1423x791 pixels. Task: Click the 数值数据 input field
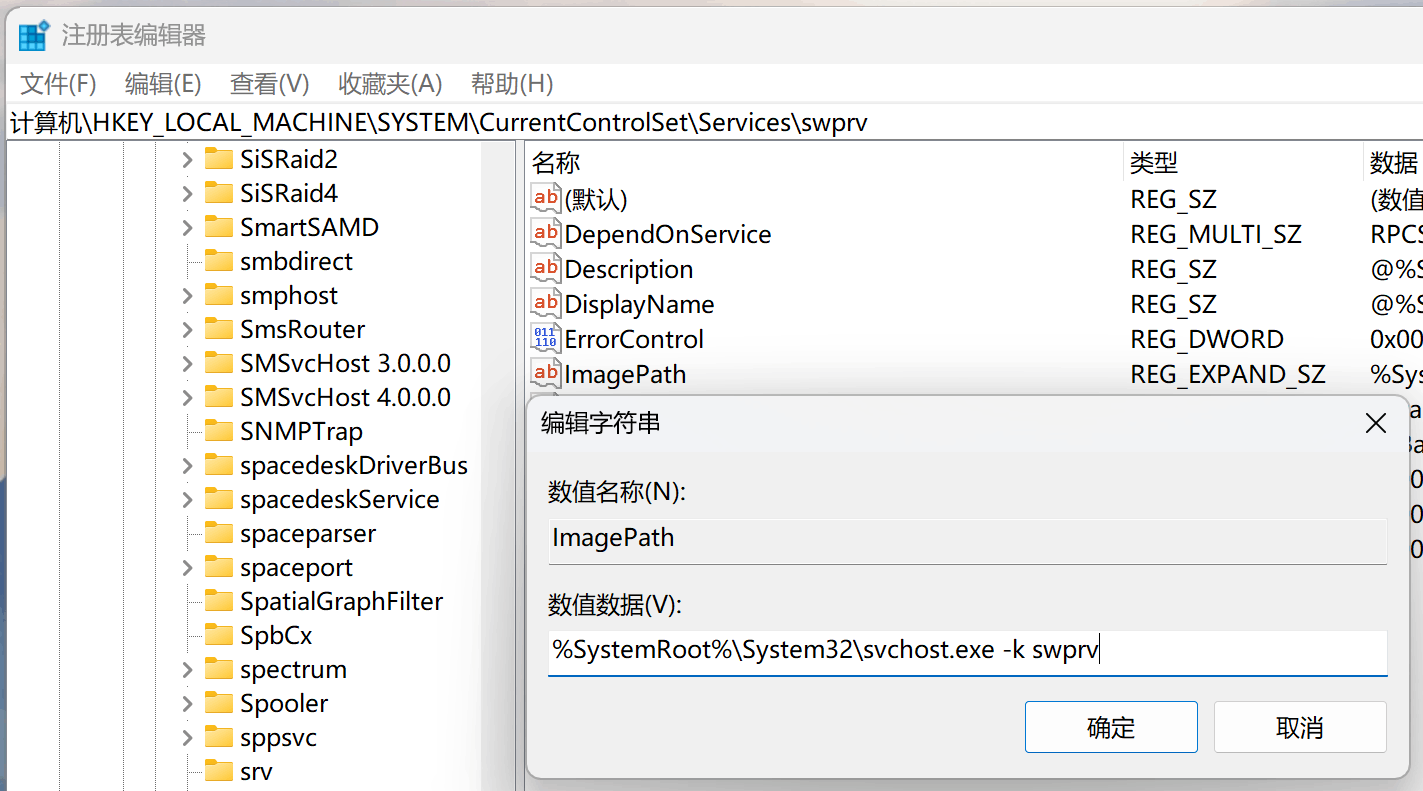click(x=967, y=652)
